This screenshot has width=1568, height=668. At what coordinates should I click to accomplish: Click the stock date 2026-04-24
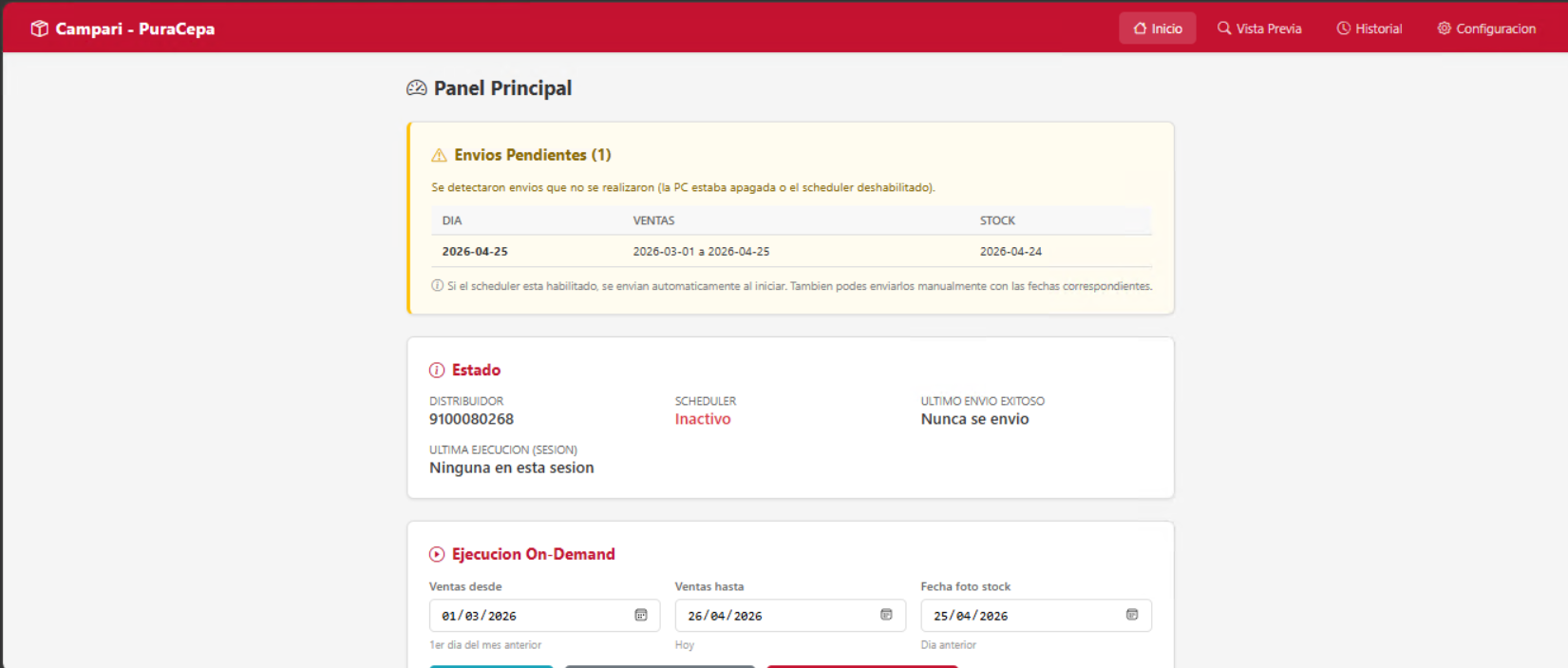point(1011,252)
